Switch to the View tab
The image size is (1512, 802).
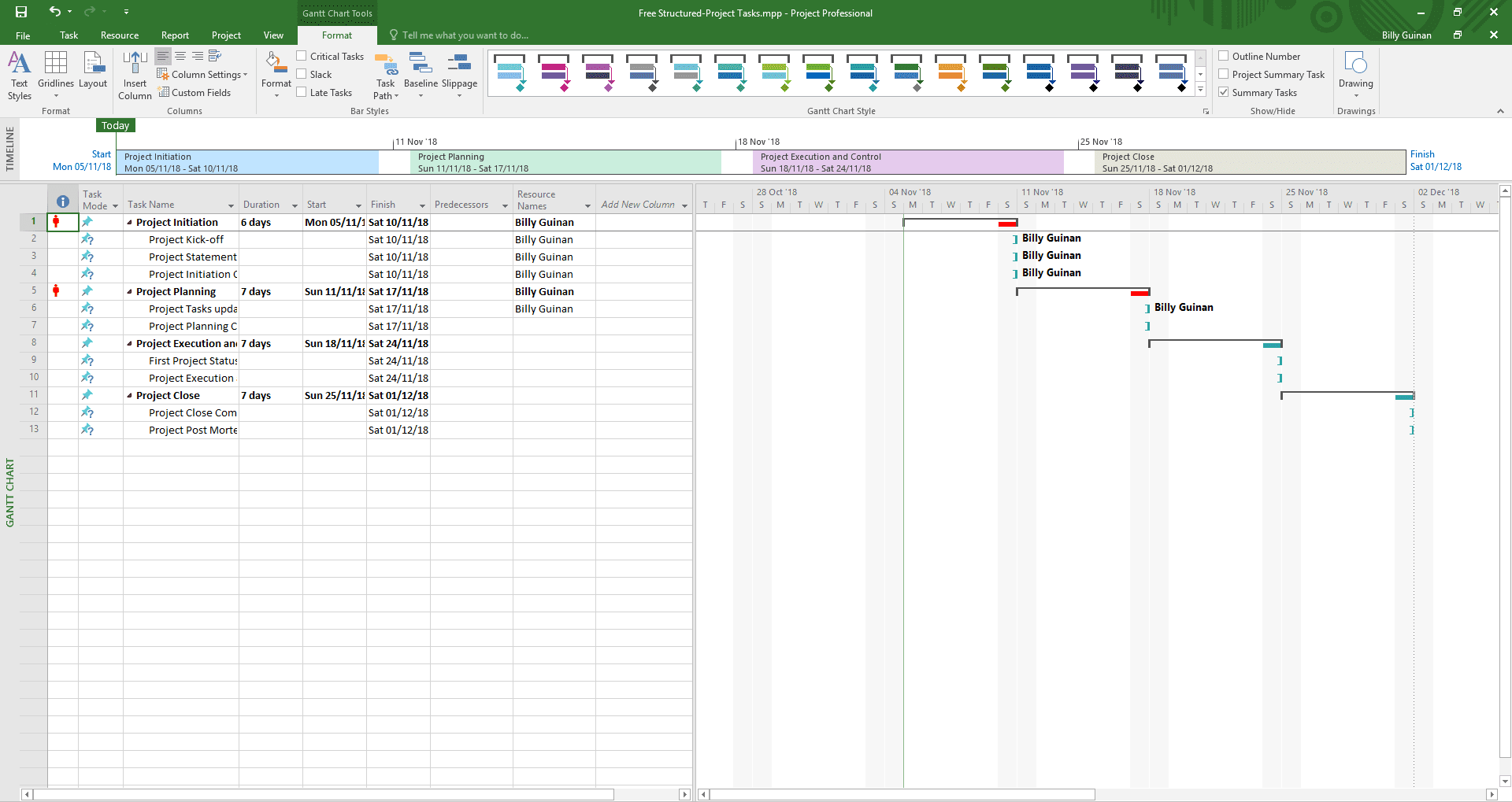(273, 35)
